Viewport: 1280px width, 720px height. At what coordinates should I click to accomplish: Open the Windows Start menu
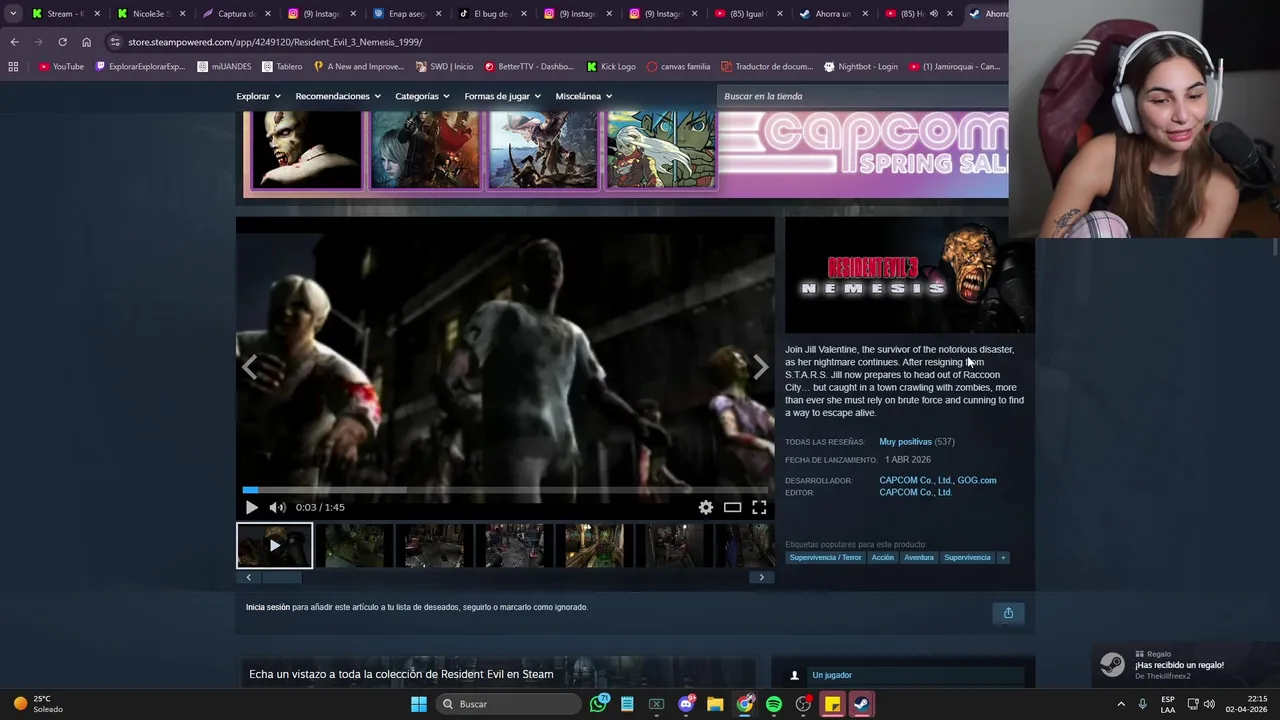tap(419, 704)
